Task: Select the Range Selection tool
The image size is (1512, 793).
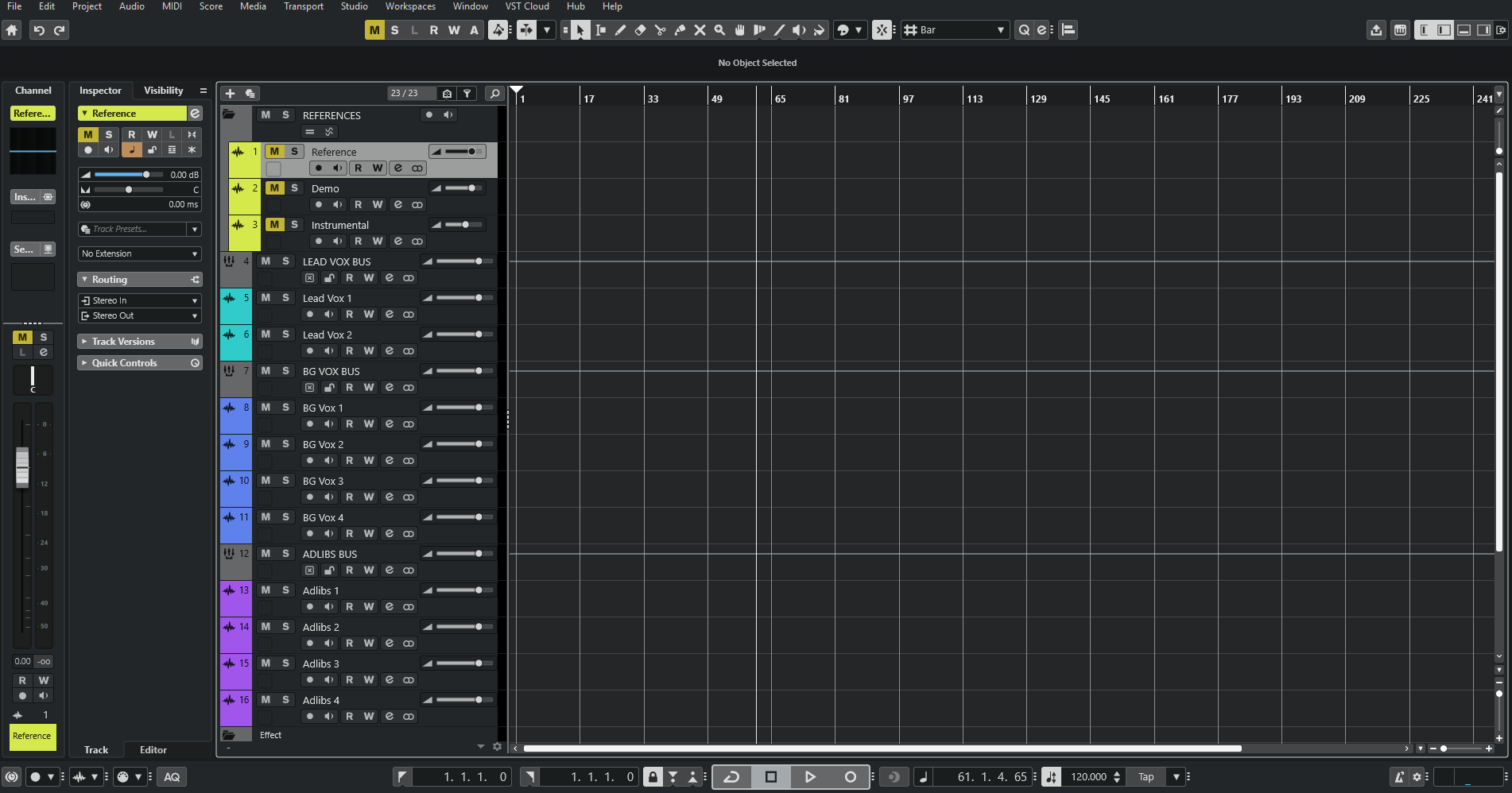Action: 601,30
